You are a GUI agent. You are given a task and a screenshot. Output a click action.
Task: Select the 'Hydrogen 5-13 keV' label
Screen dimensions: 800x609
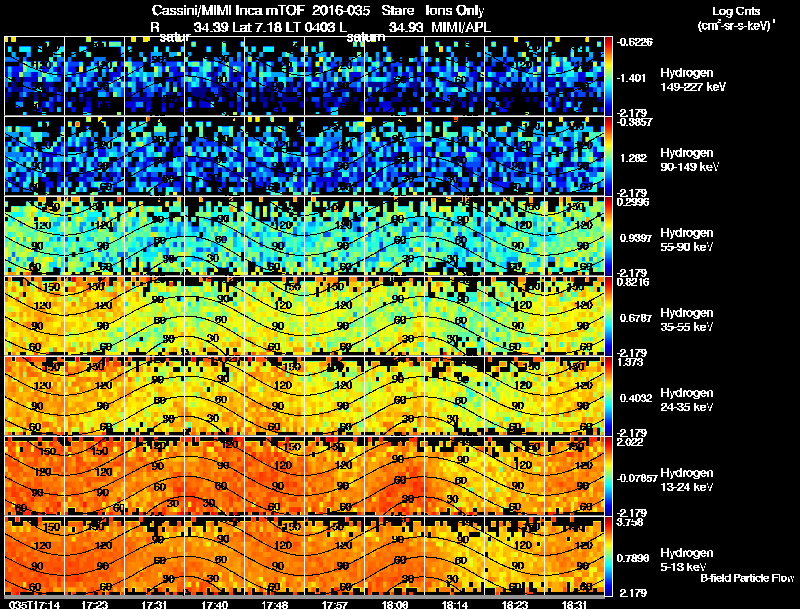(x=687, y=560)
